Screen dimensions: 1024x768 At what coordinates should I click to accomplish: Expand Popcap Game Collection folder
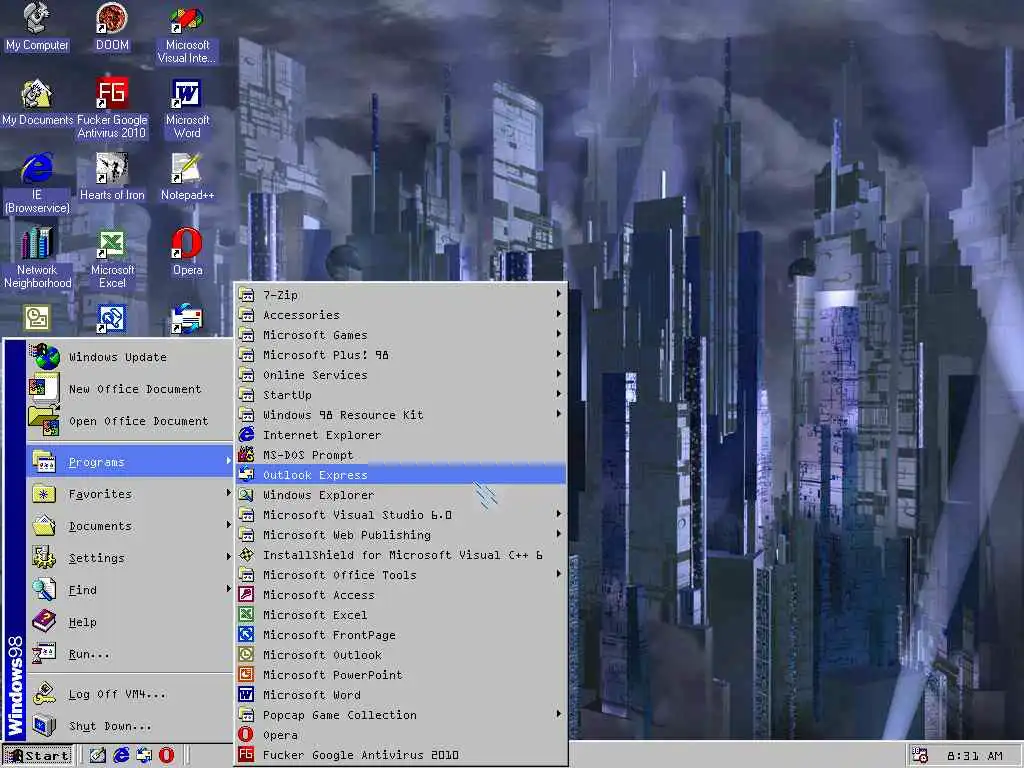(x=401, y=714)
